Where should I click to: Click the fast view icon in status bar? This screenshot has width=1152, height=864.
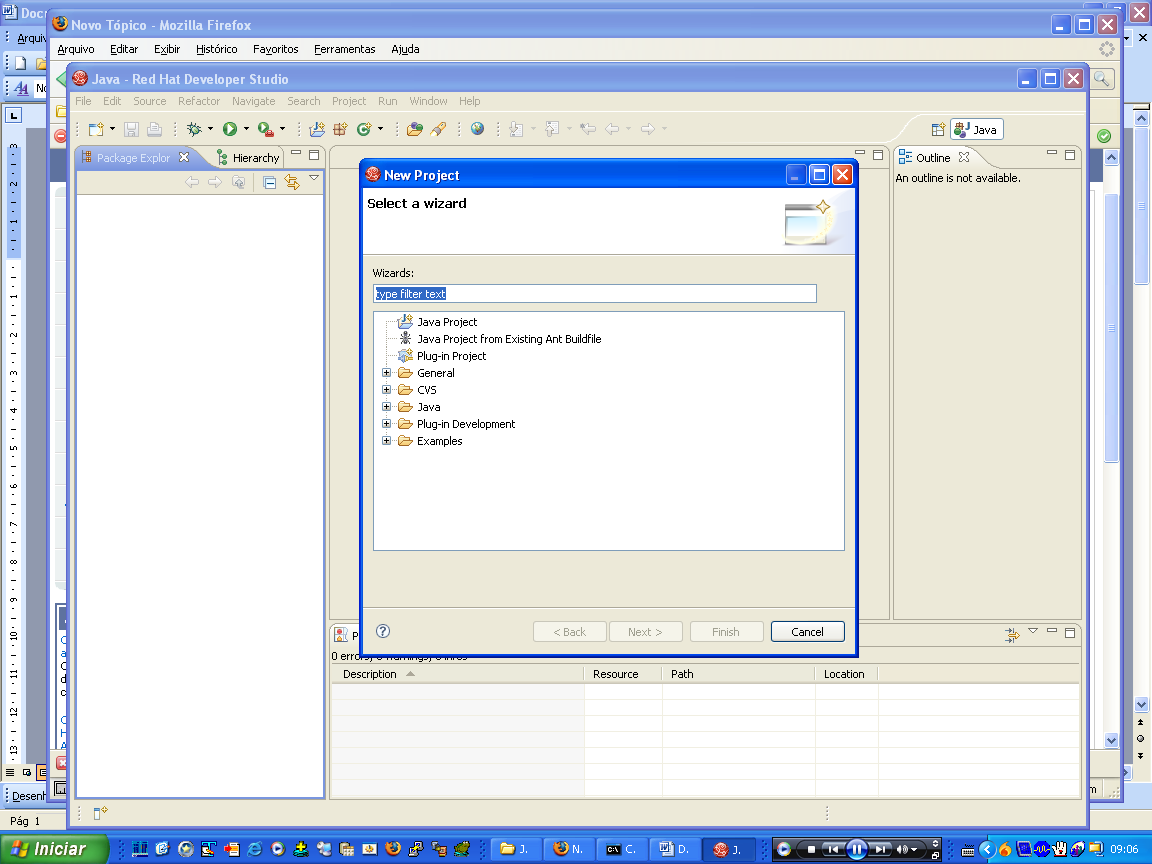[x=101, y=813]
